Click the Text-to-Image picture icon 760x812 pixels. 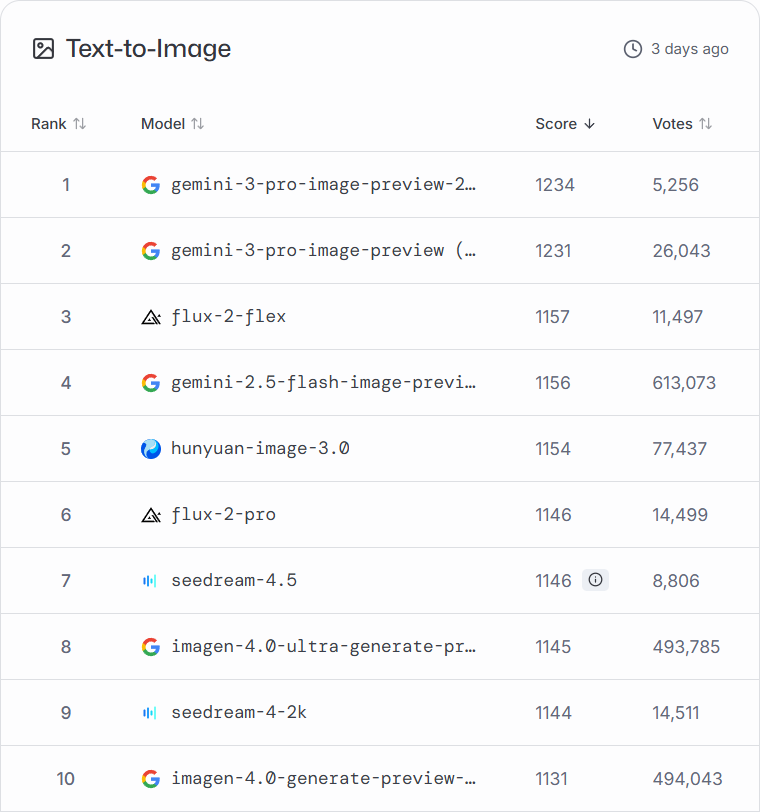click(43, 48)
